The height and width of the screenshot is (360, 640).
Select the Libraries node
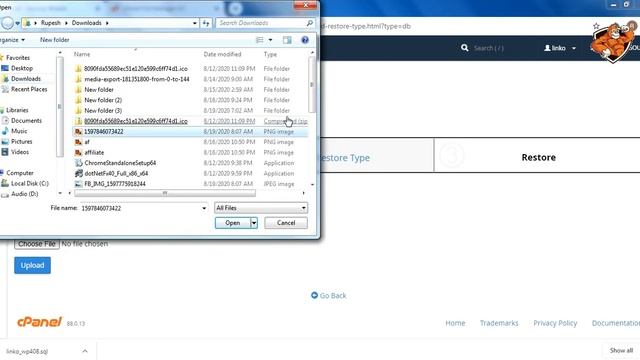pyautogui.click(x=17, y=110)
